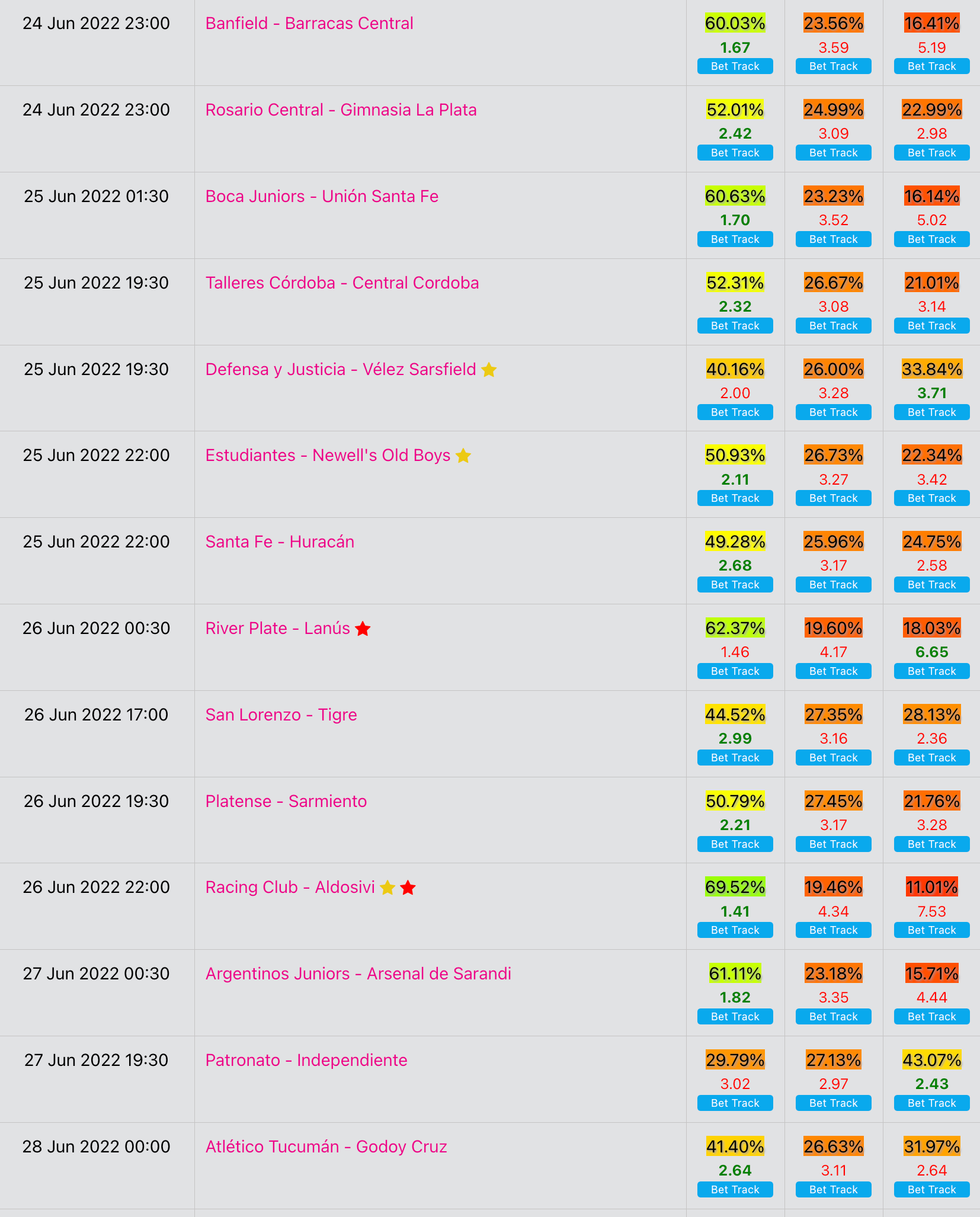Open the Banfield - Barracas Central match

[x=309, y=24]
